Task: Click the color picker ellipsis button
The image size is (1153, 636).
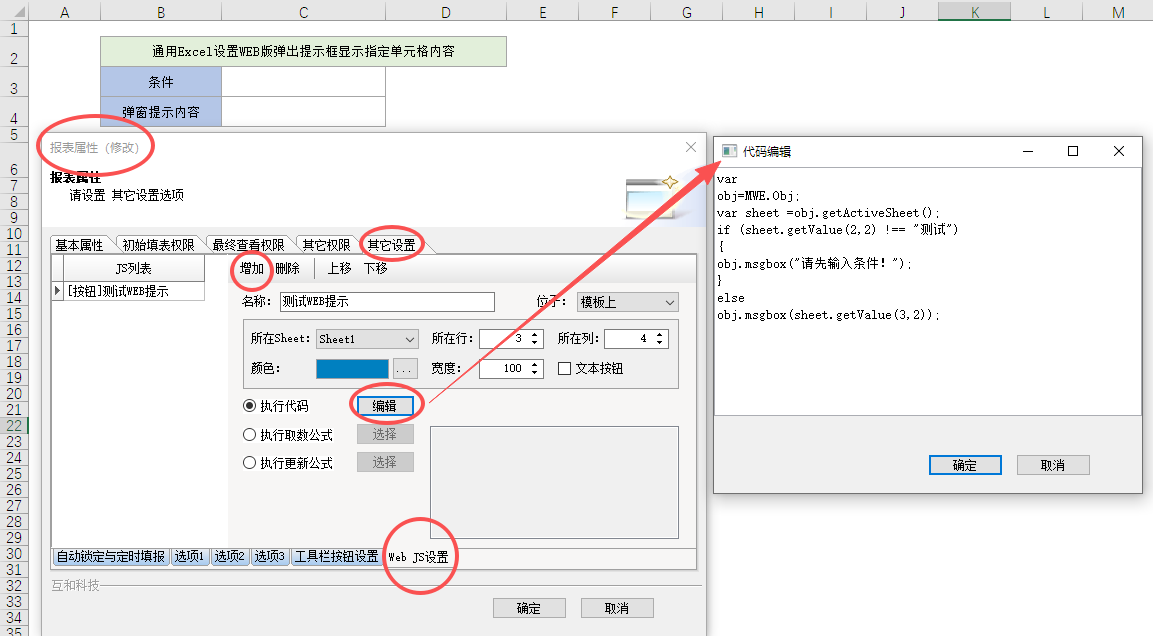Action: point(404,369)
